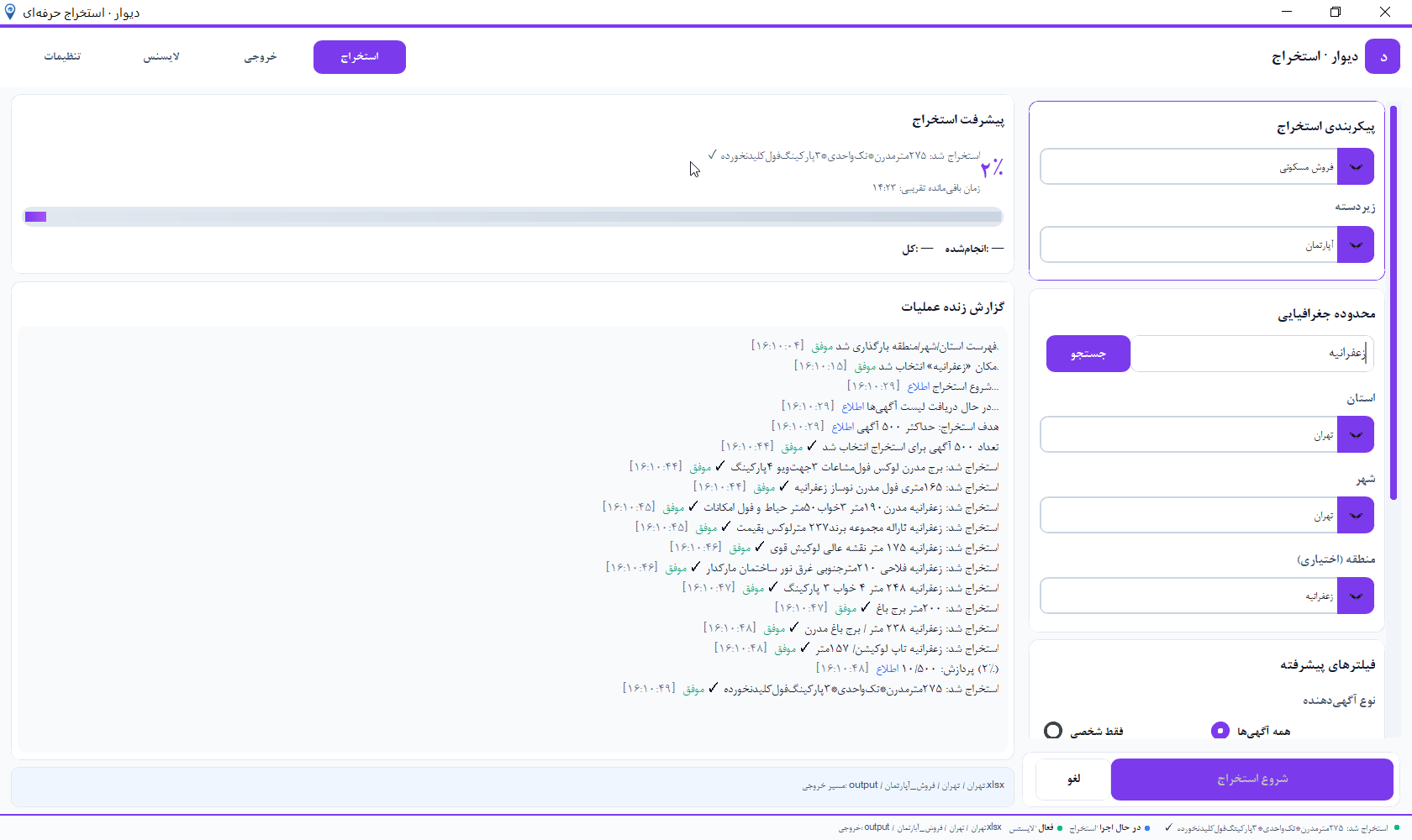Image resolution: width=1412 pixels, height=840 pixels.
Task: Click log row «زعفرانیه مدرن ۱۹۰متر ۳خواب»
Action: (801, 507)
